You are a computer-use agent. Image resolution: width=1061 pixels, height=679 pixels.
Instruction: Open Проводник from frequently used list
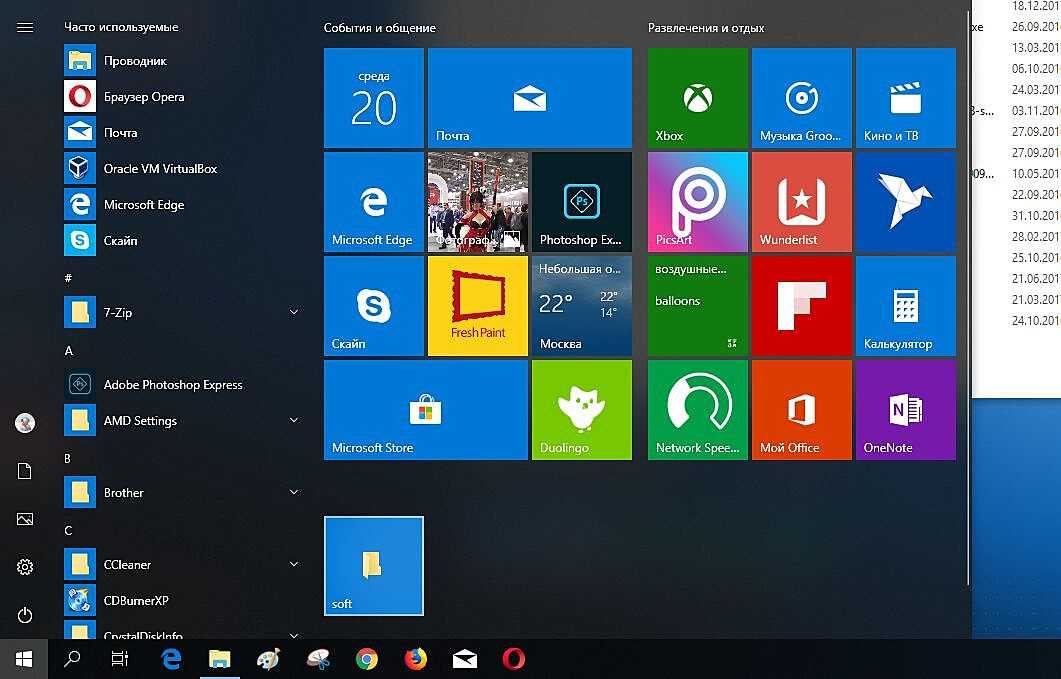[183, 60]
